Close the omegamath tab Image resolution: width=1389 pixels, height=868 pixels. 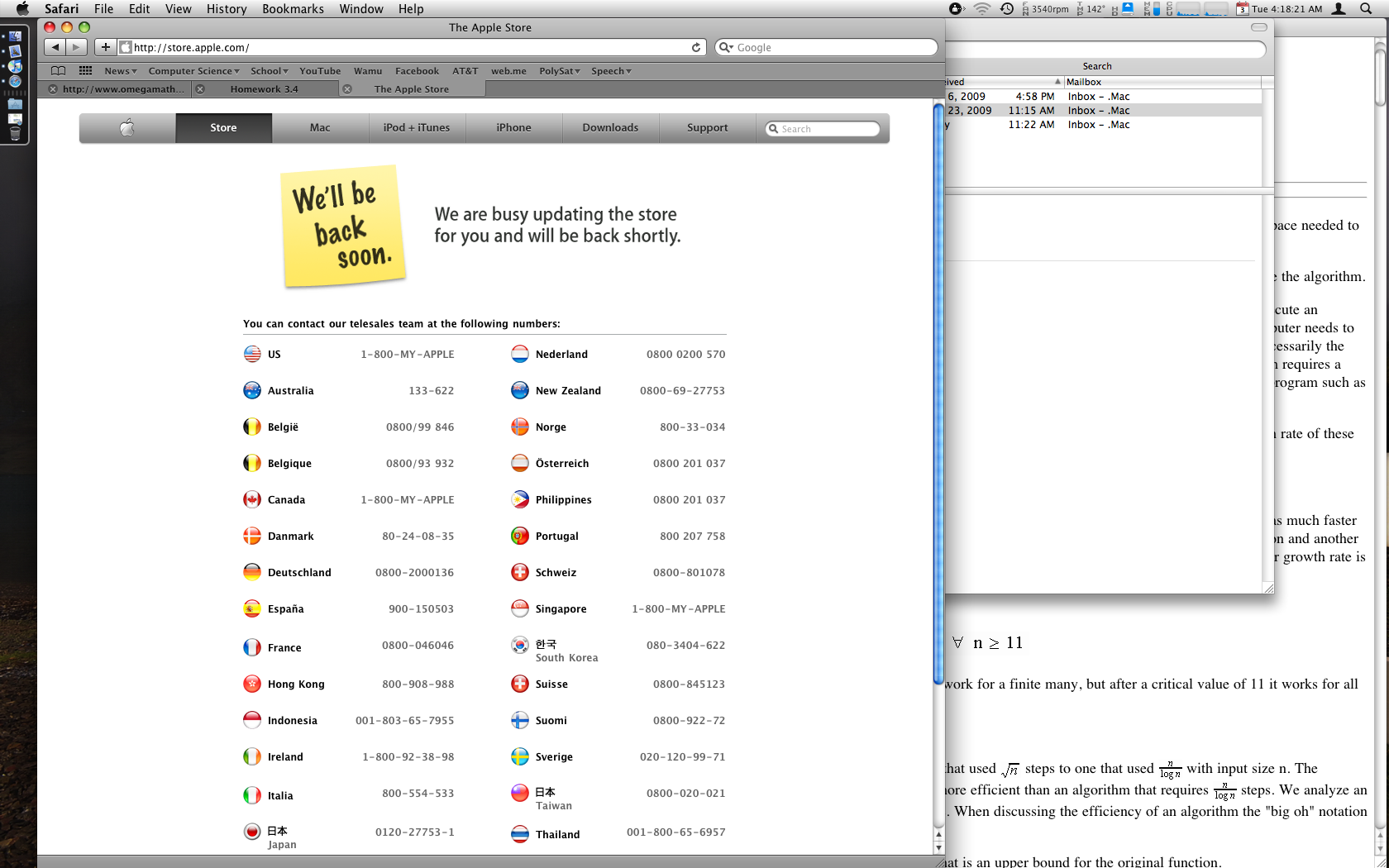pos(53,89)
